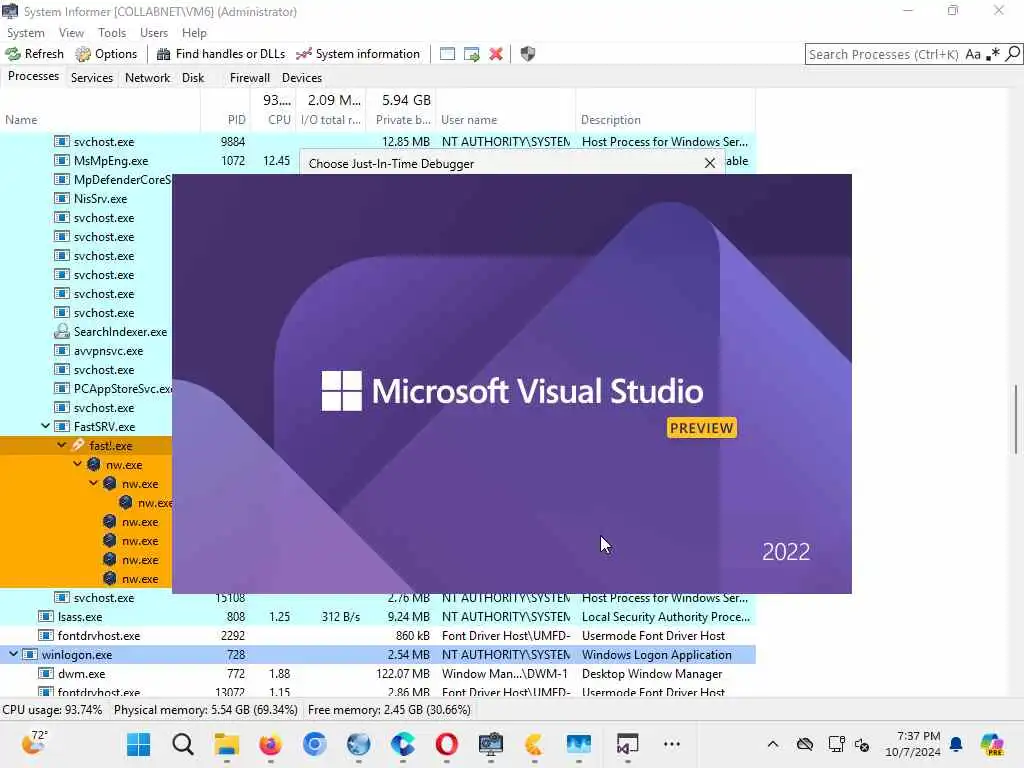Focus the Search Processes input field

pyautogui.click(x=884, y=54)
